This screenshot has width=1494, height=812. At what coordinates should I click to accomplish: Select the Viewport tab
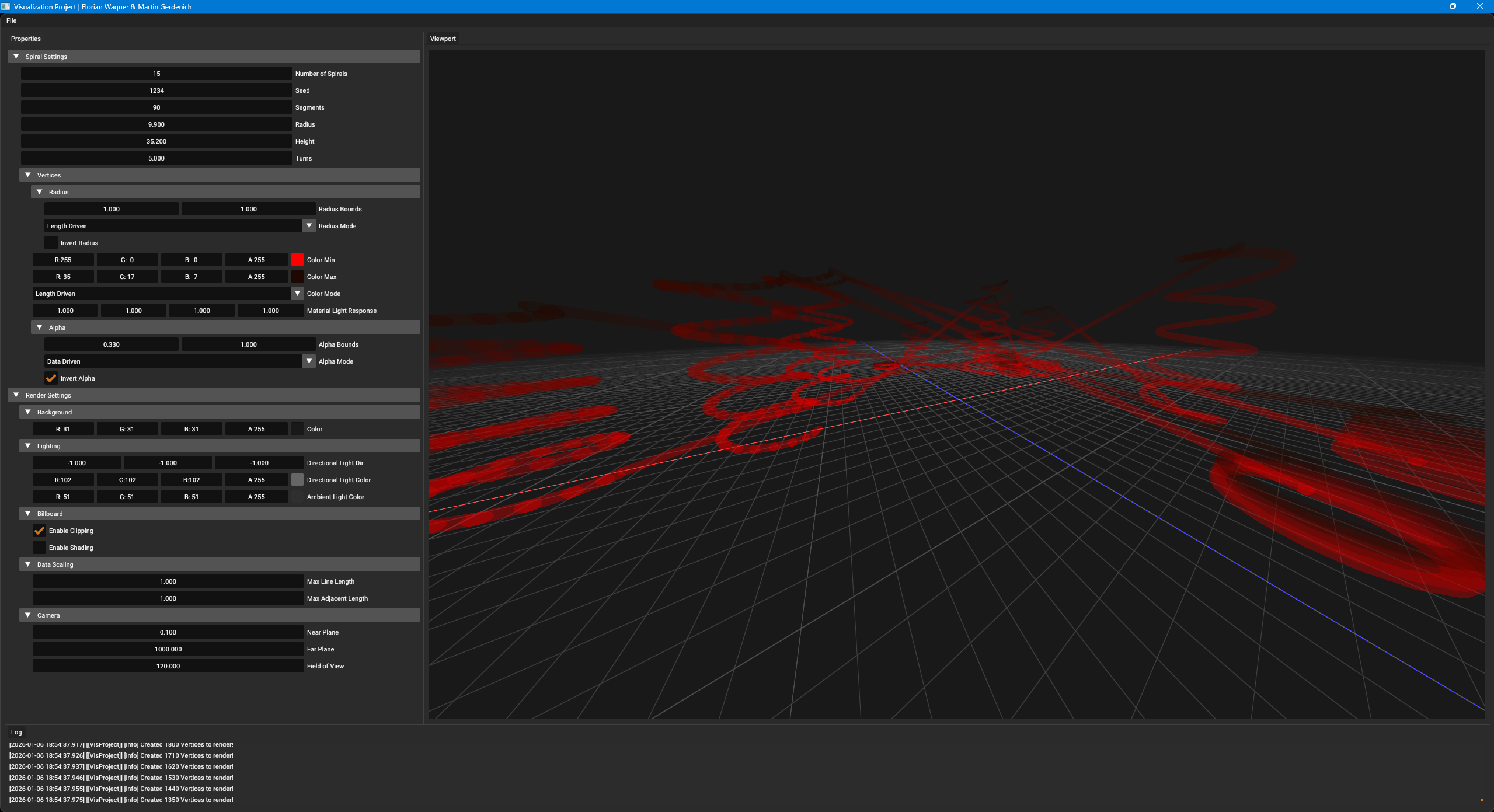coord(443,39)
